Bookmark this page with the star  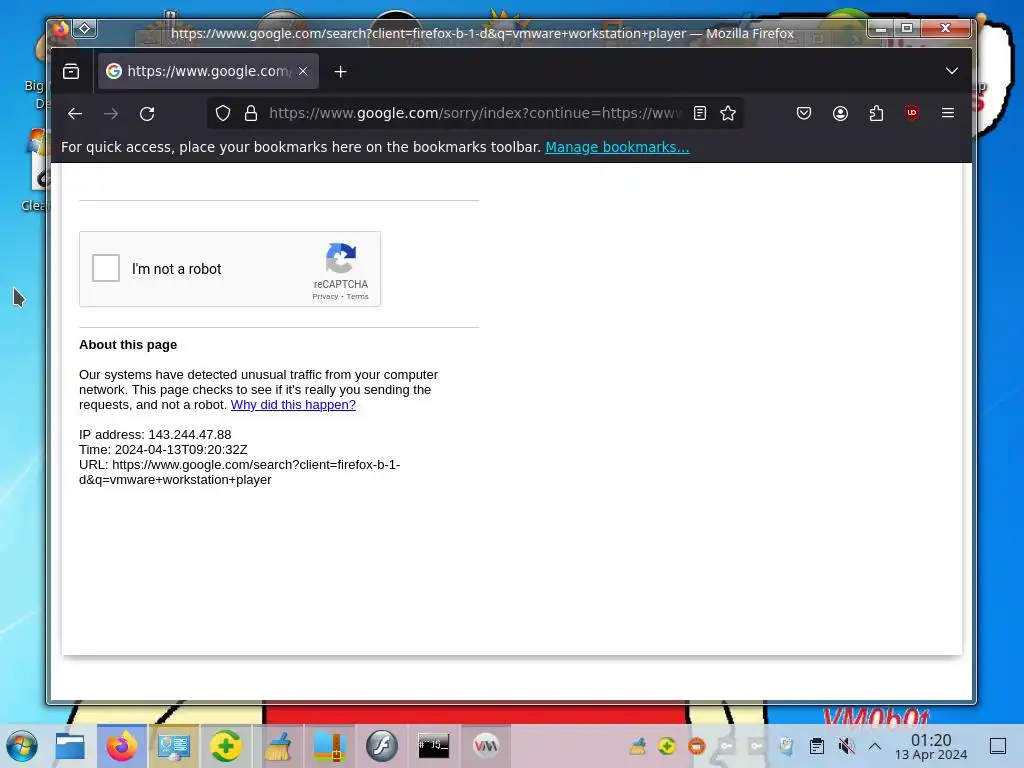click(728, 114)
